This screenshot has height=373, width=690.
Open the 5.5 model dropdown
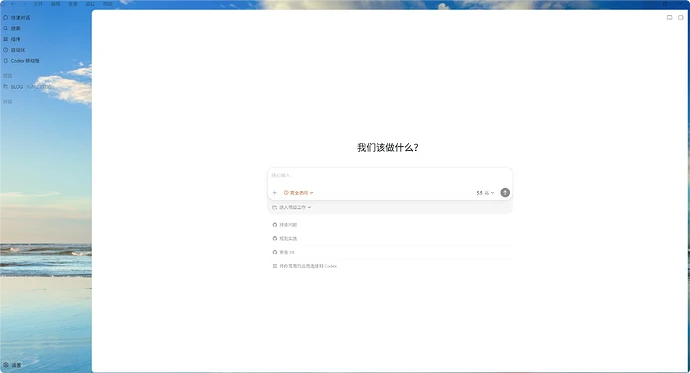485,193
